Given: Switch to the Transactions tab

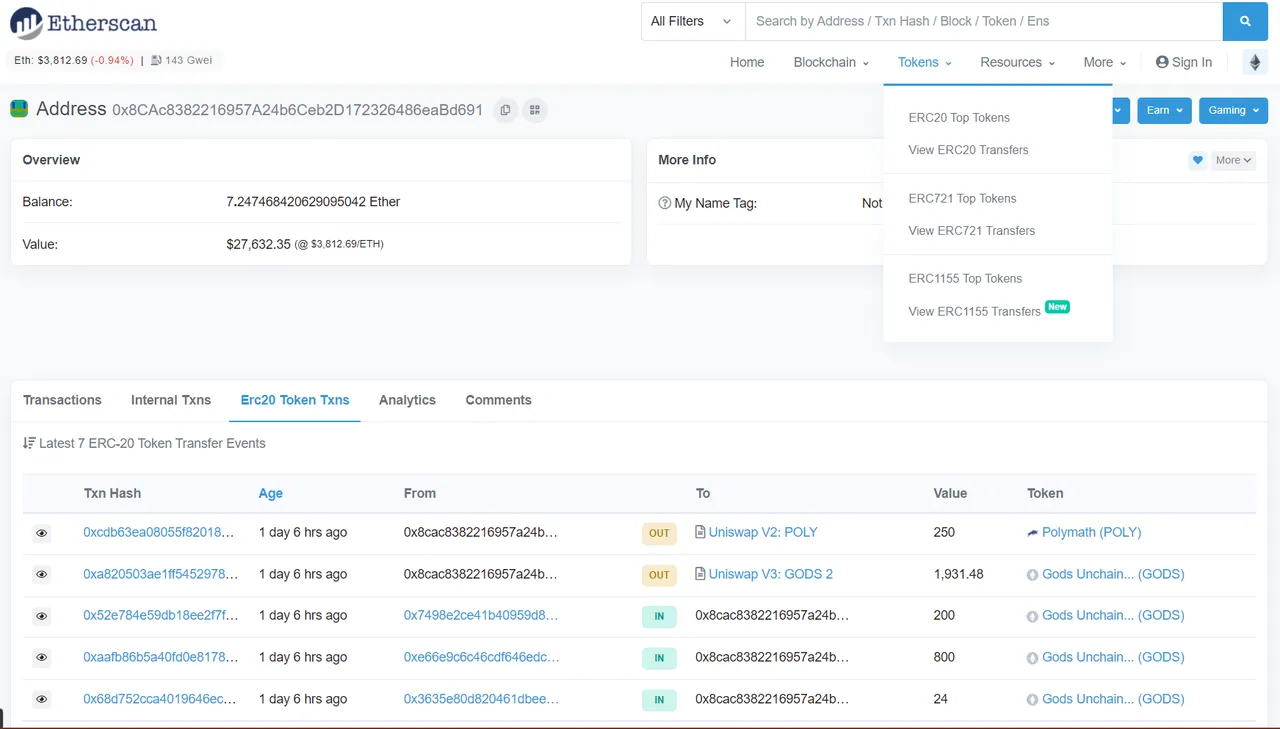Looking at the screenshot, I should pyautogui.click(x=62, y=400).
